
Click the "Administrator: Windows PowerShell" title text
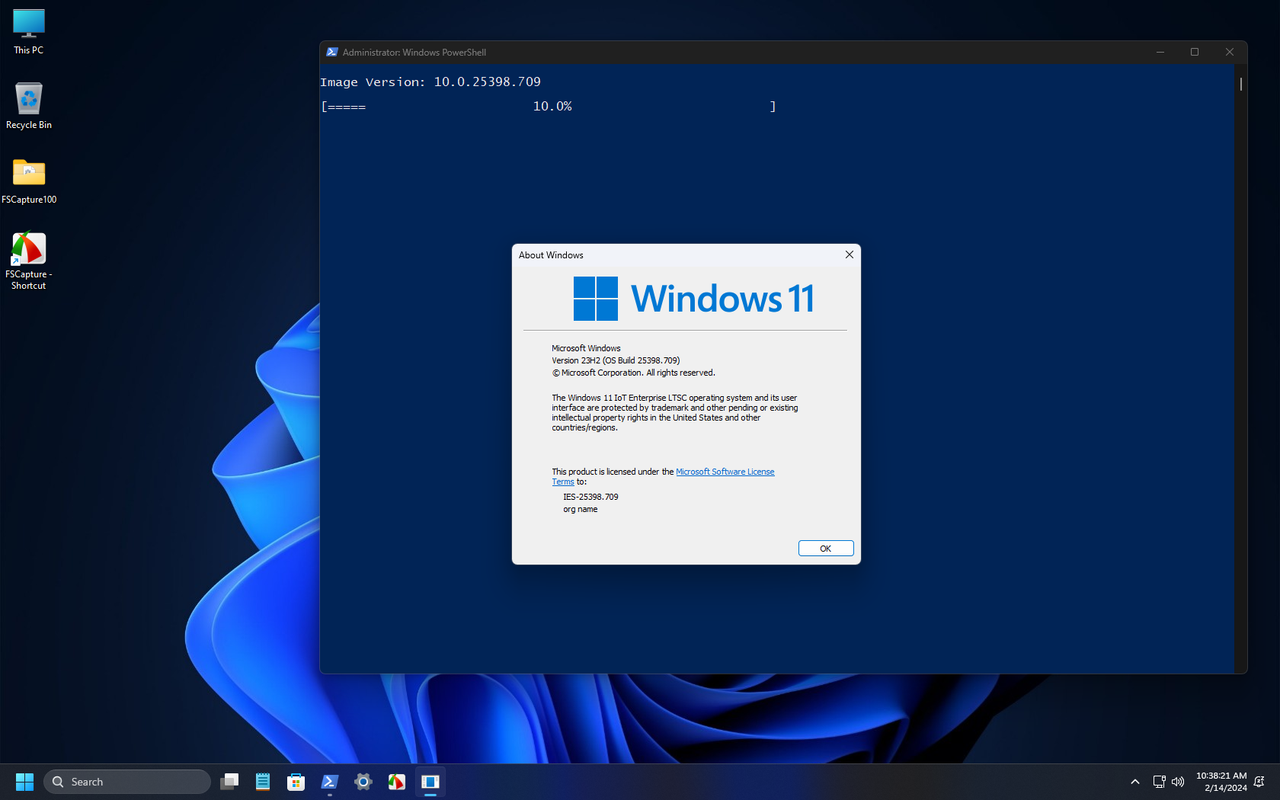[x=414, y=52]
